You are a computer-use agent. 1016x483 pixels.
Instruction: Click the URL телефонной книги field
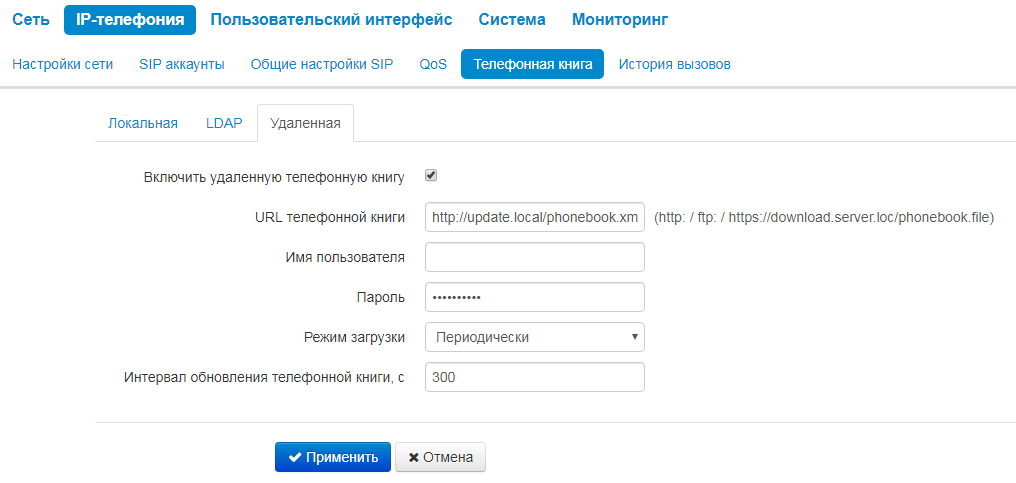click(534, 217)
